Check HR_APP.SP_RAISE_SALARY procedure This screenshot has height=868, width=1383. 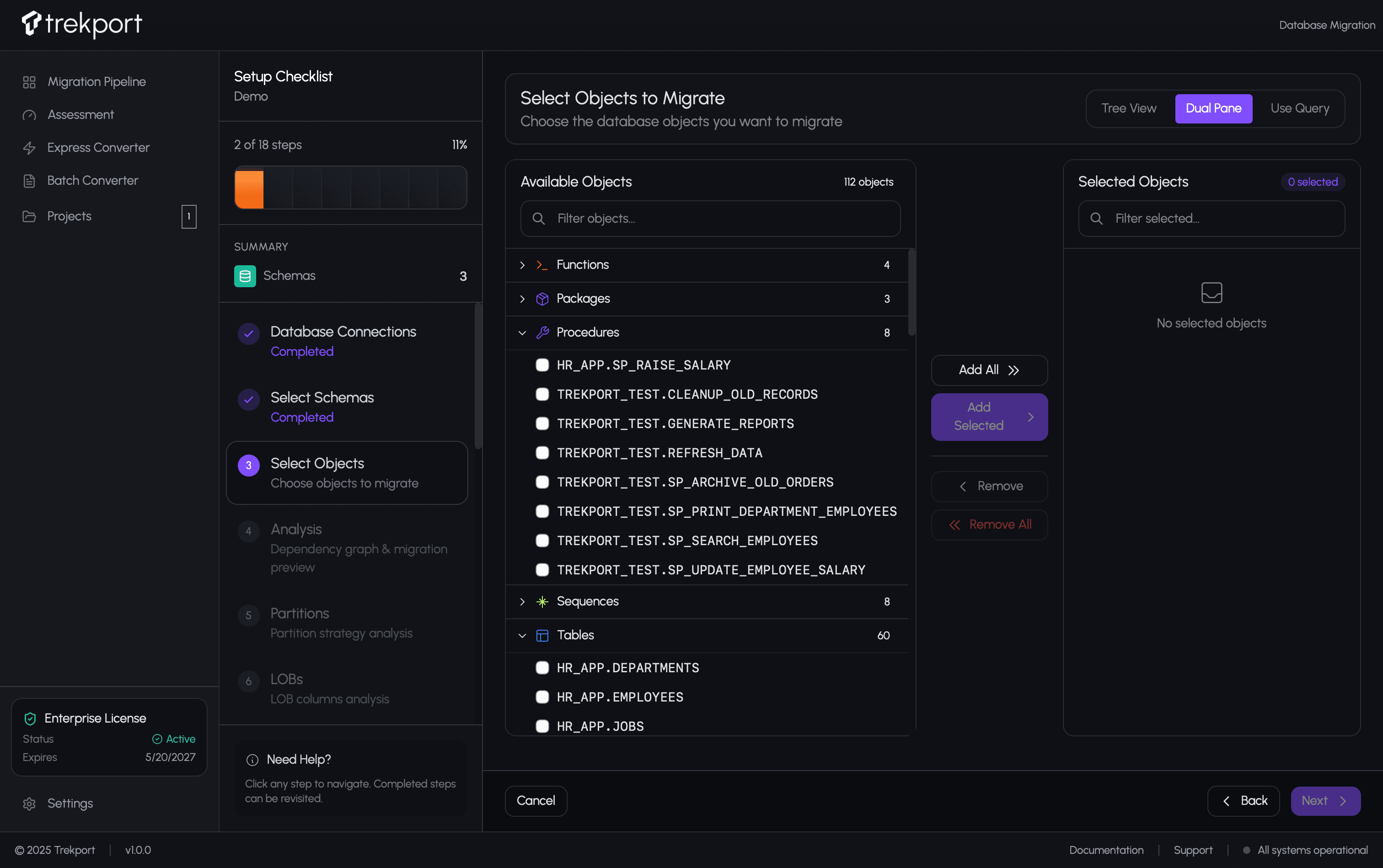tap(542, 365)
